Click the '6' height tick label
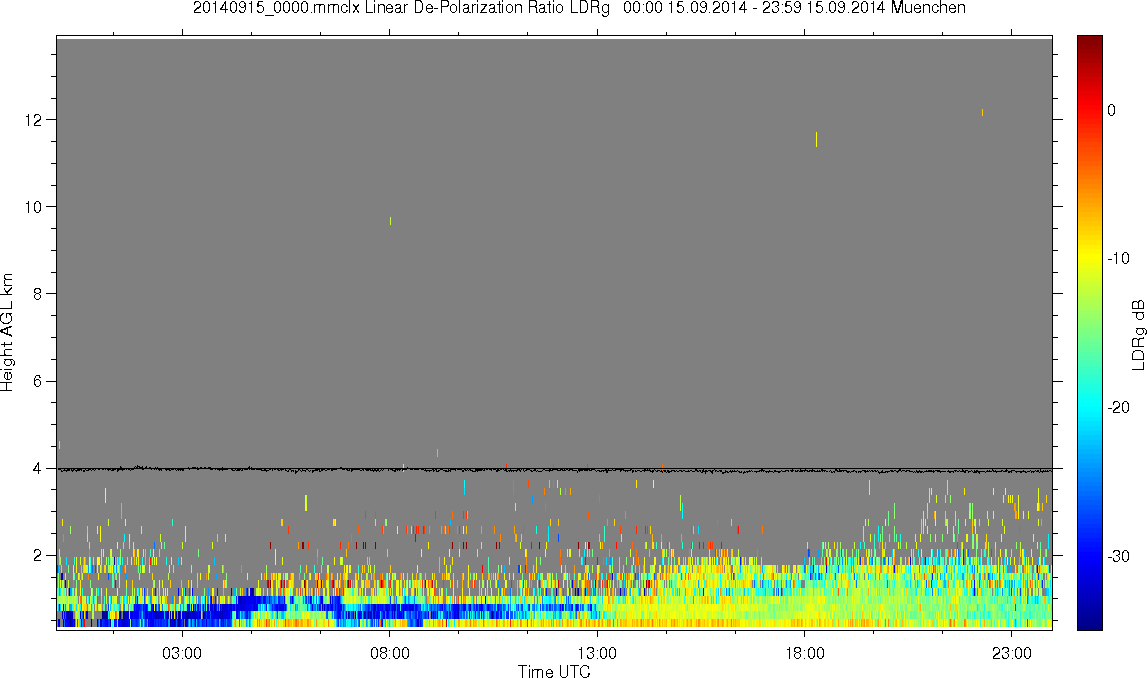 click(x=37, y=382)
